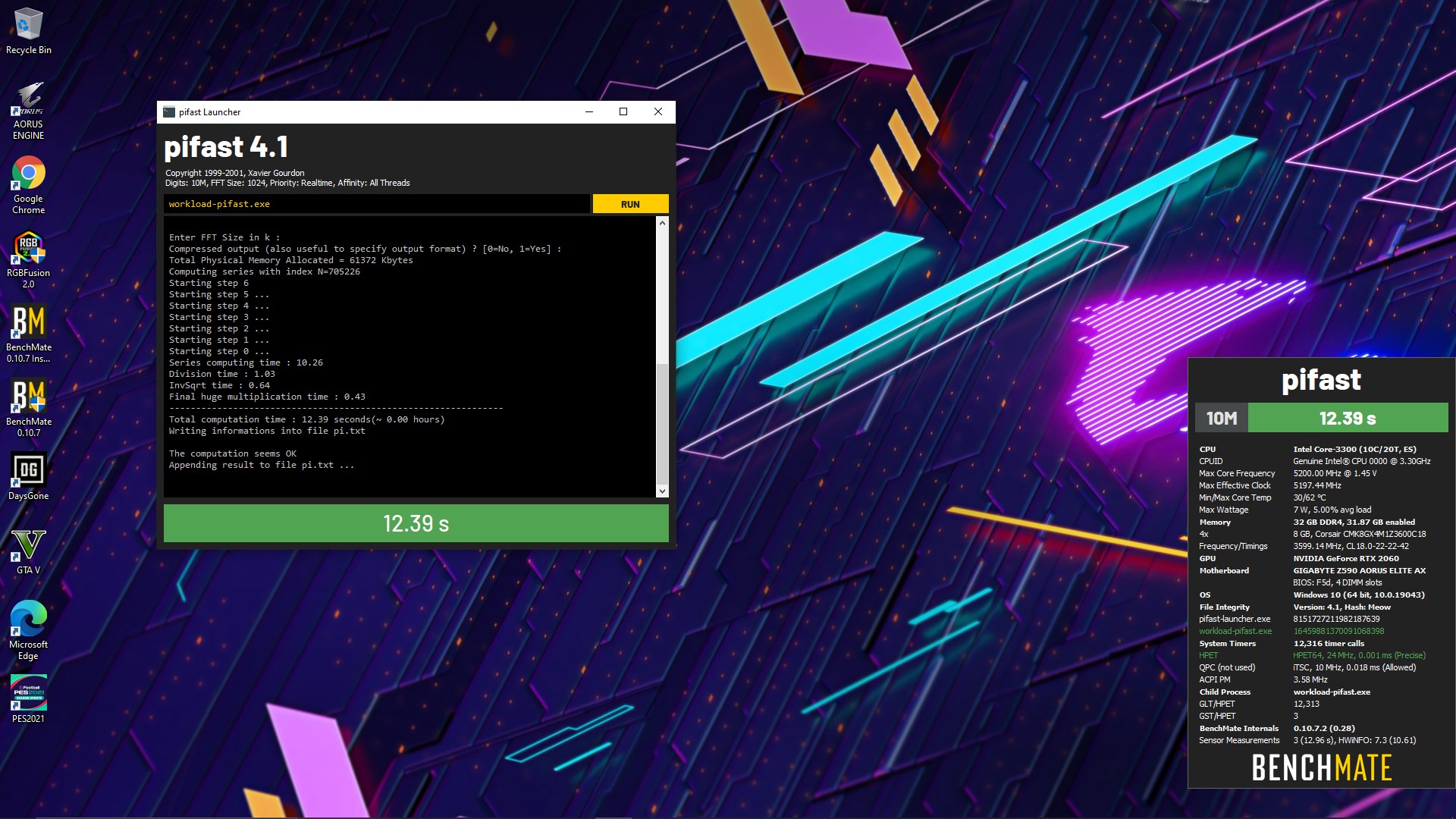The height and width of the screenshot is (819, 1456).
Task: Maximize the pifast Launcher window
Action: pos(623,111)
